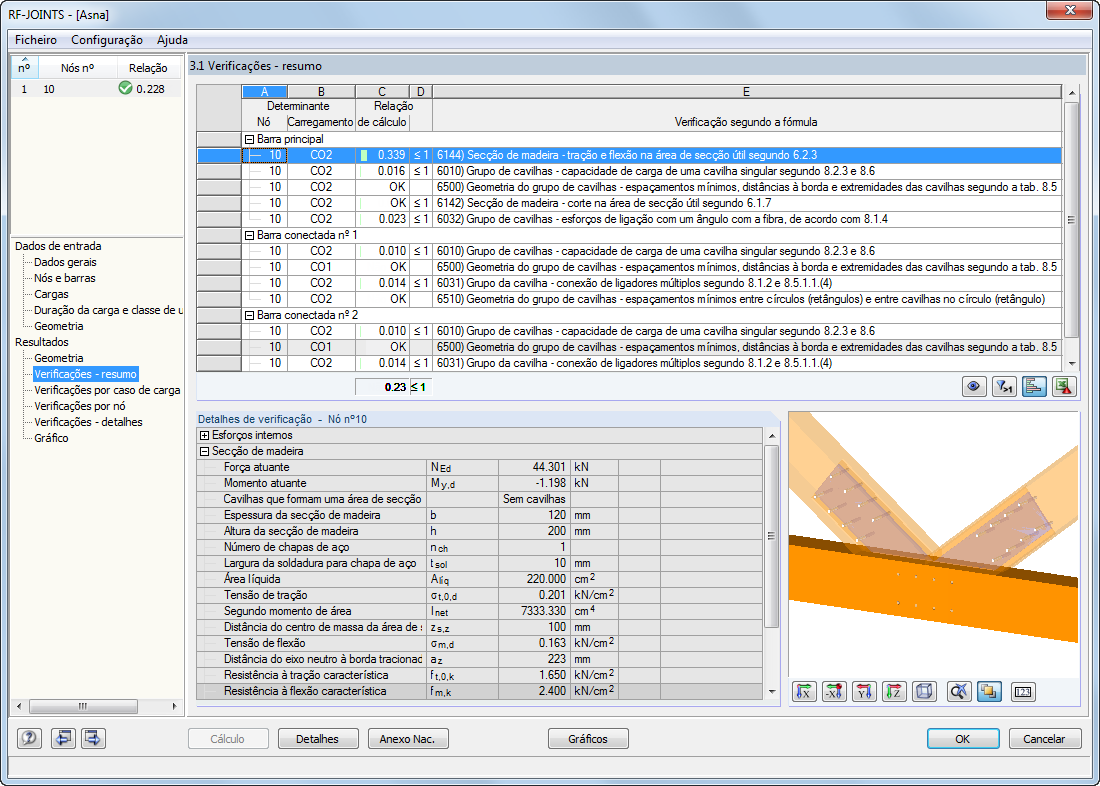Click the 44.301 Força atuante value
Screen dimensions: 1100x786
[x=533, y=467]
